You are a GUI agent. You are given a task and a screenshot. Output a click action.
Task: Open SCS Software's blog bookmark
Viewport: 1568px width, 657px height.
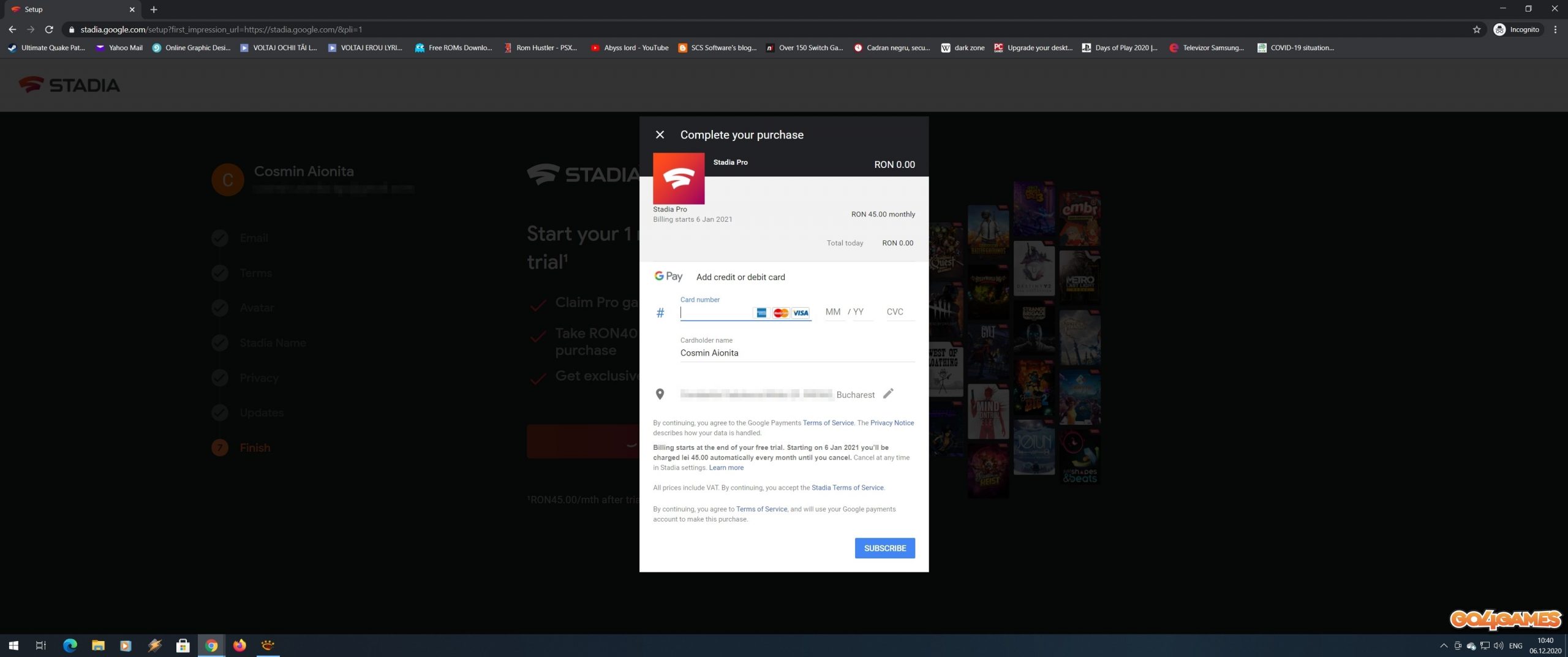pyautogui.click(x=717, y=47)
